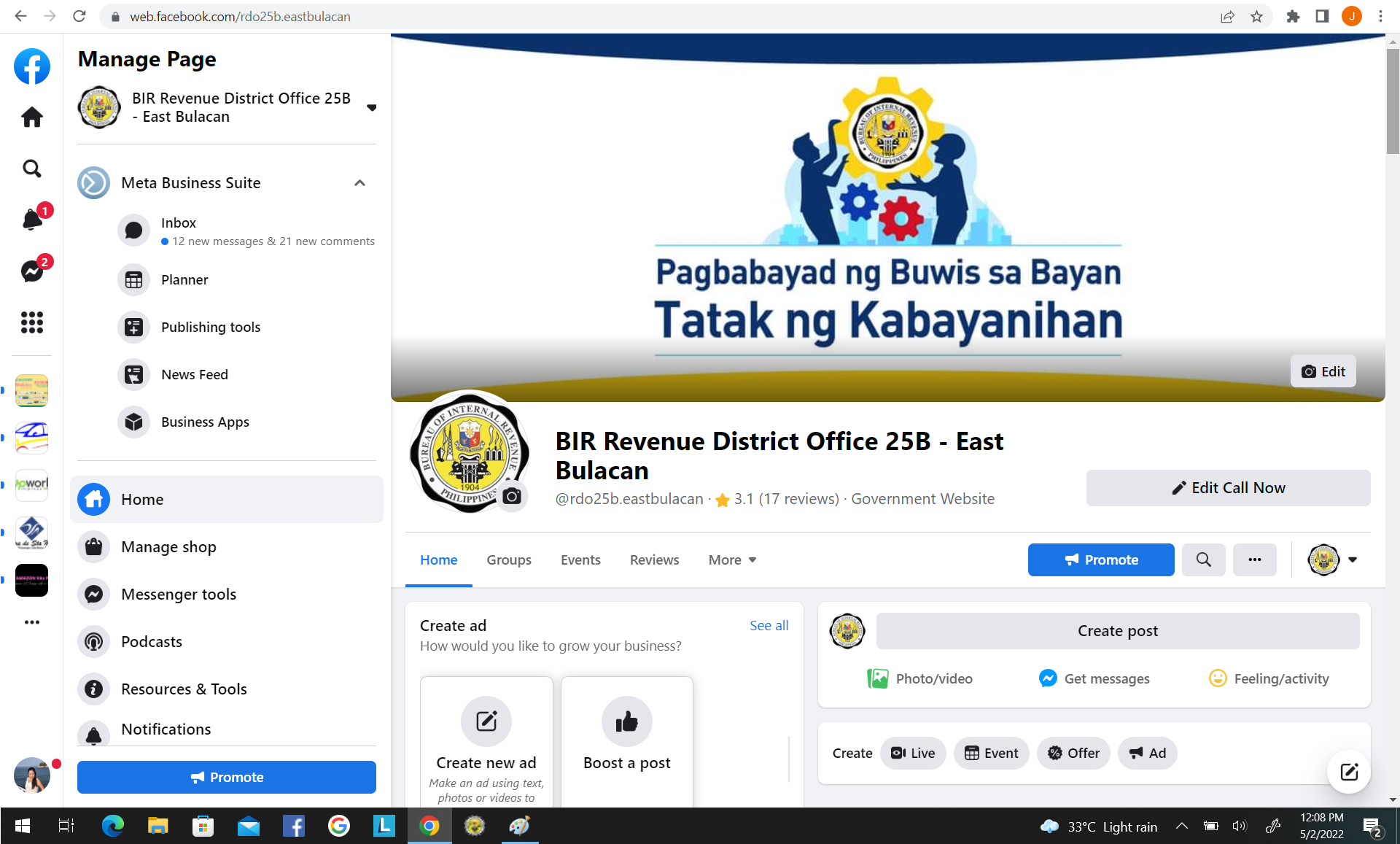This screenshot has height=844, width=1400.
Task: Click the Facebook search magnifier in left rail
Action: [x=32, y=169]
